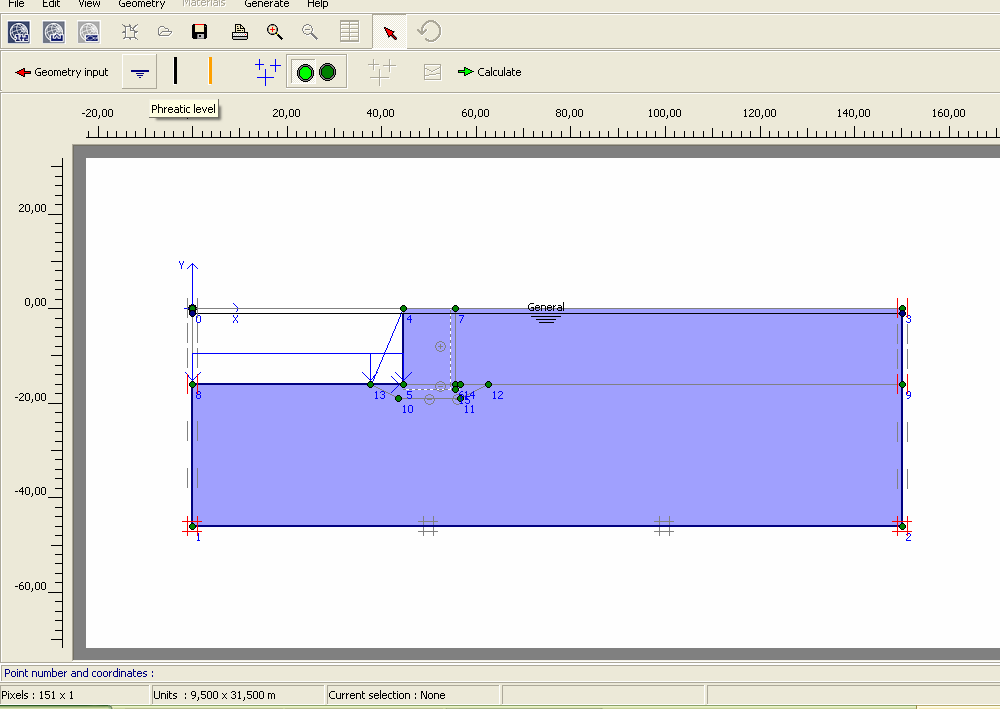The height and width of the screenshot is (709, 1000).
Task: Click the plus-circle cluster marker
Action: (440, 346)
